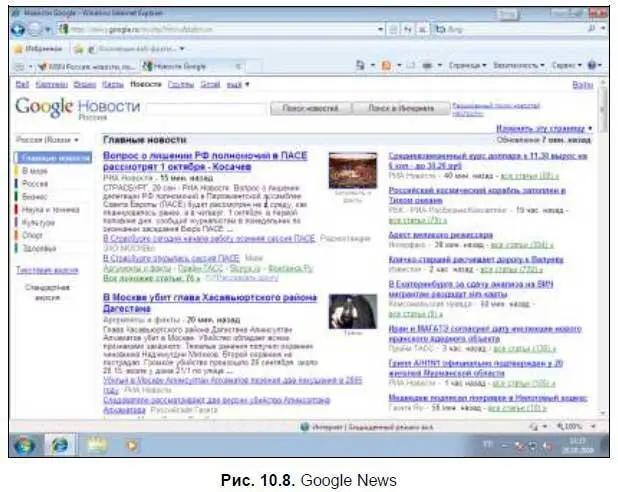This screenshot has width=618, height=492.
Task: Switch to the MSN Россия tab
Action: click(87, 67)
